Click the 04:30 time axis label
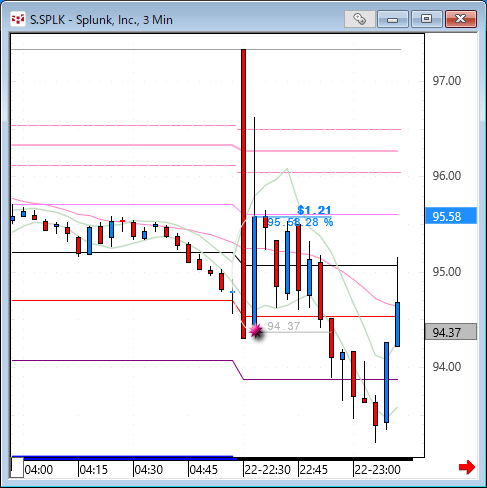The width and height of the screenshot is (487, 488). click(149, 470)
